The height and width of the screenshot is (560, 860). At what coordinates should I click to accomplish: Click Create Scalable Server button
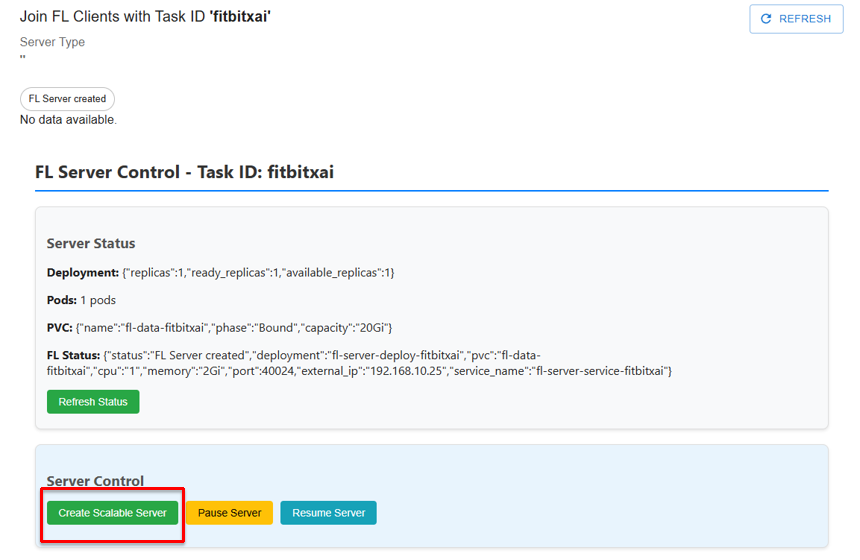112,513
